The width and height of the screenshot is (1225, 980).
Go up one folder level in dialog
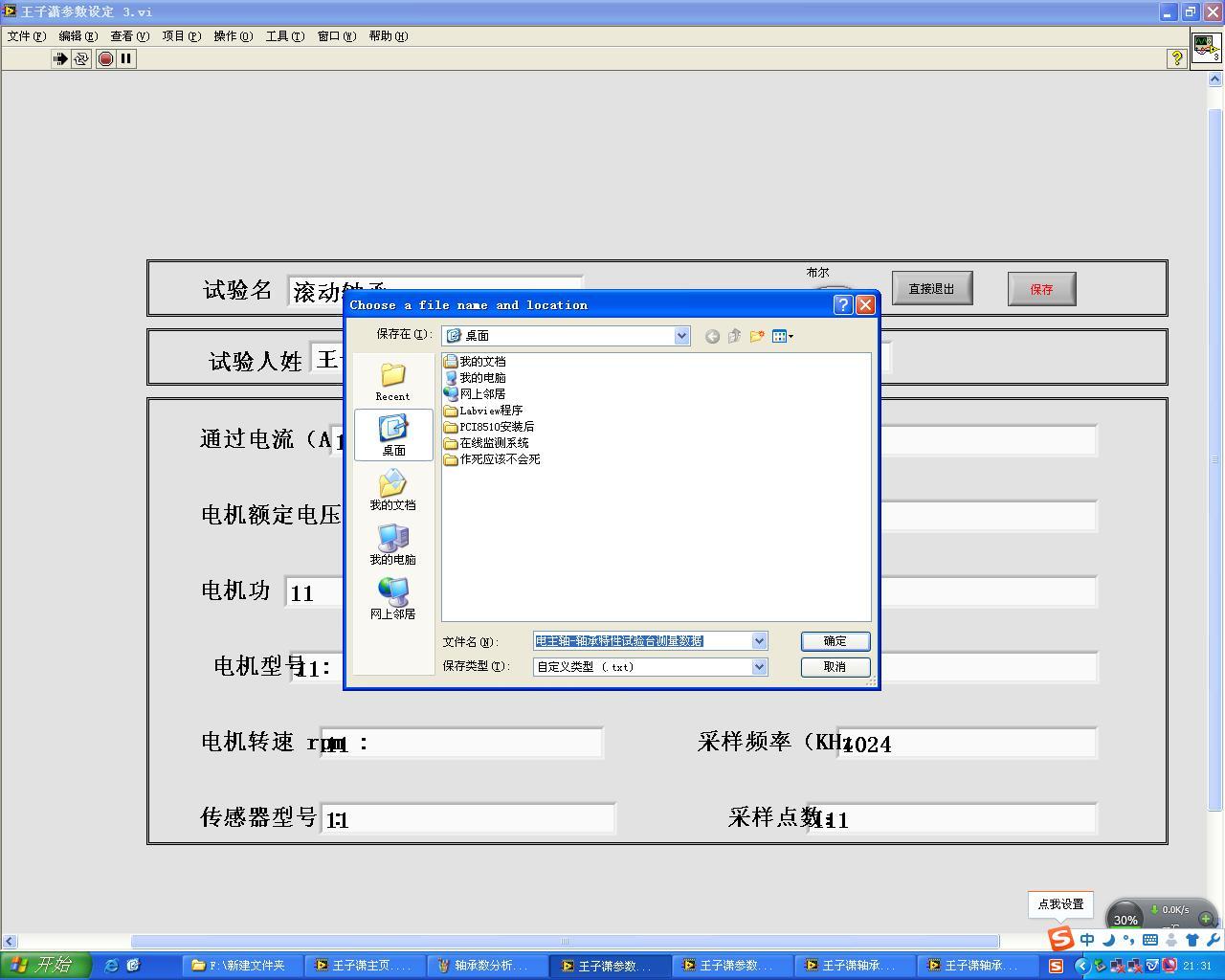tap(734, 336)
